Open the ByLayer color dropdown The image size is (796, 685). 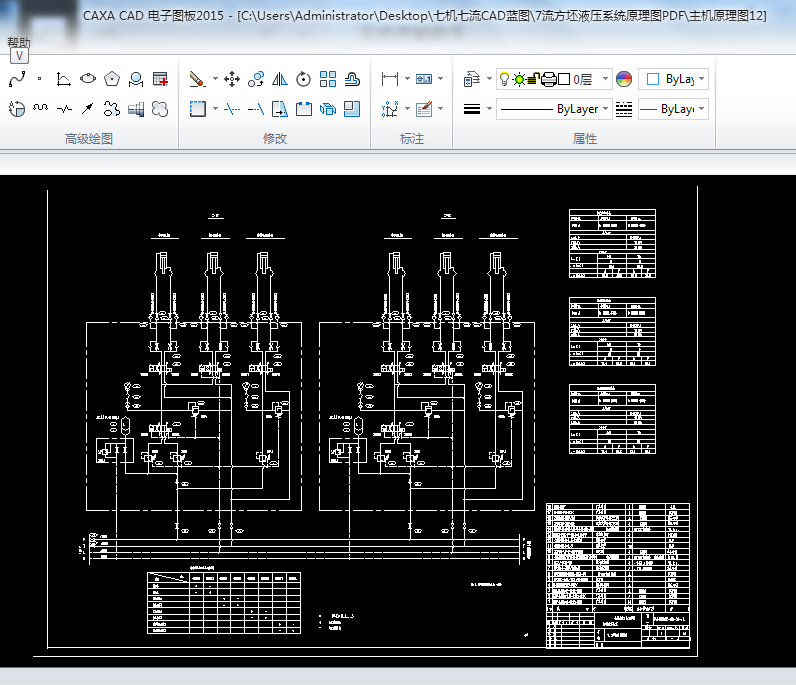702,79
